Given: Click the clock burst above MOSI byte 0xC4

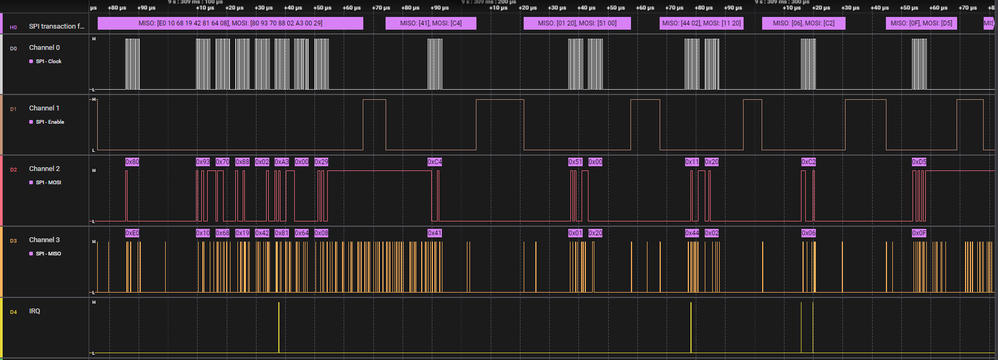Looking at the screenshot, I should 435,64.
